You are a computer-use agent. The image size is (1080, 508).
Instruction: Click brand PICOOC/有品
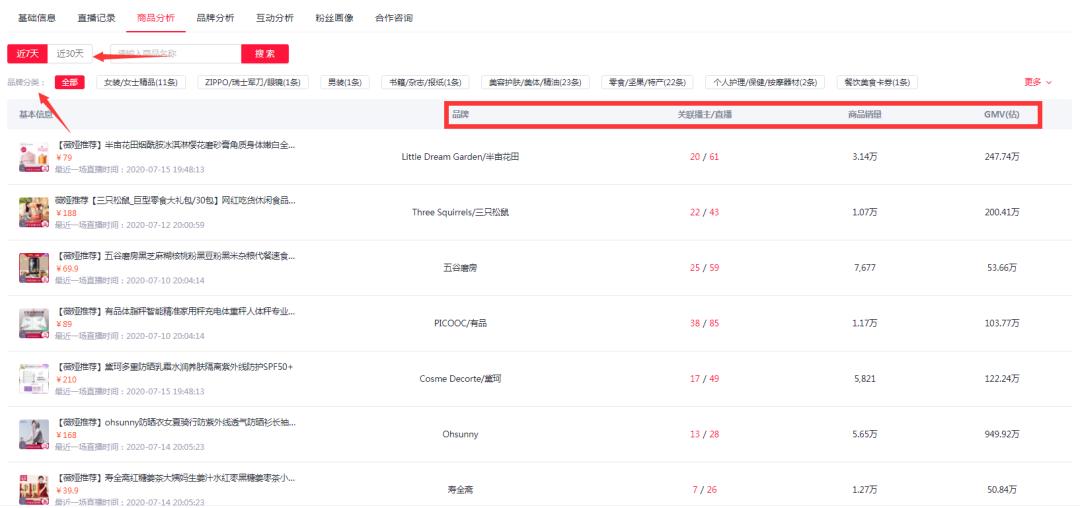click(x=460, y=324)
